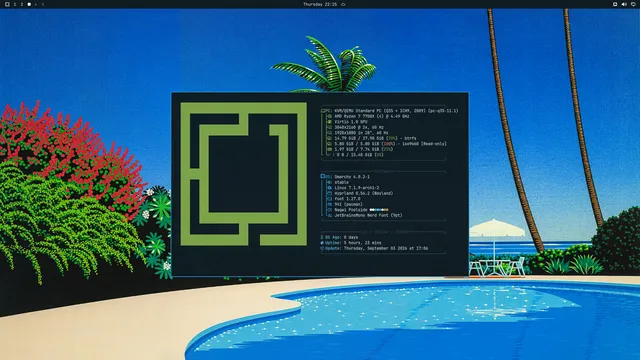Viewport: 640px width, 360px height.
Task: Open the Omarchy menu icon in the top bar
Action: tap(7, 4)
